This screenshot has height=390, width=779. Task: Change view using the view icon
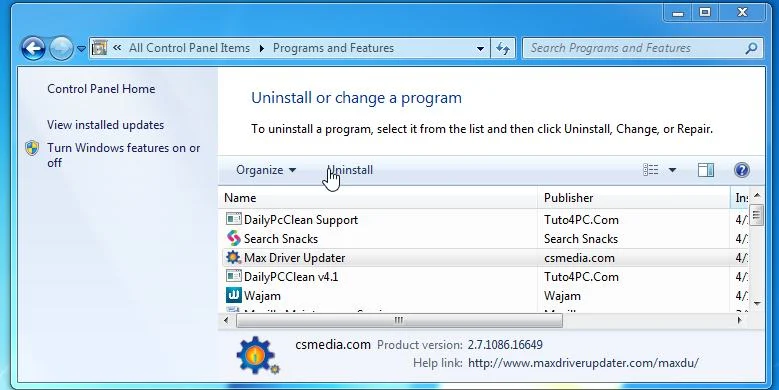pyautogui.click(x=650, y=170)
